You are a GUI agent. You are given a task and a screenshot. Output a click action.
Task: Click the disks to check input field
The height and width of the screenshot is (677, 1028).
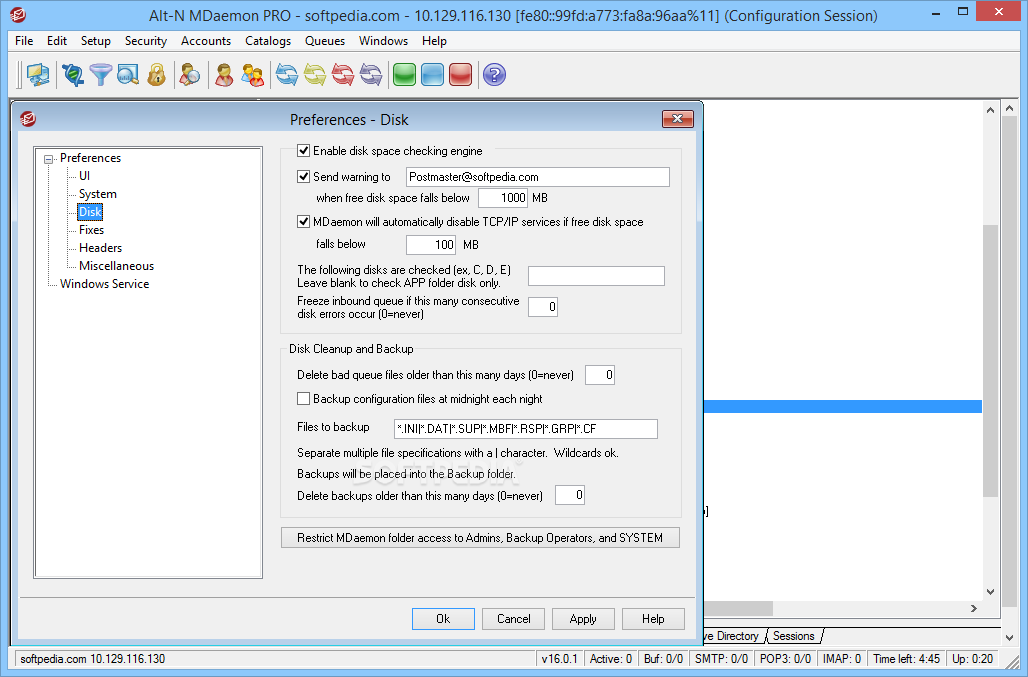[596, 276]
